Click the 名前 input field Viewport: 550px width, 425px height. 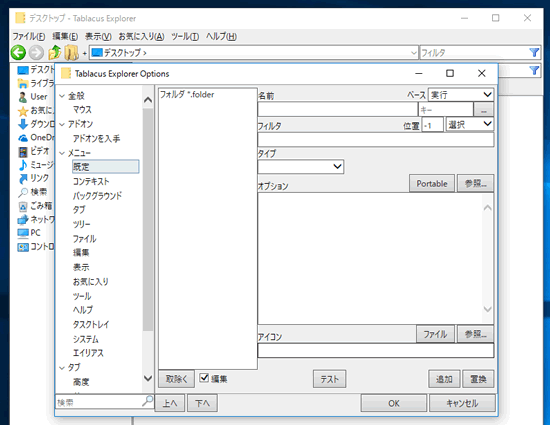(337, 109)
